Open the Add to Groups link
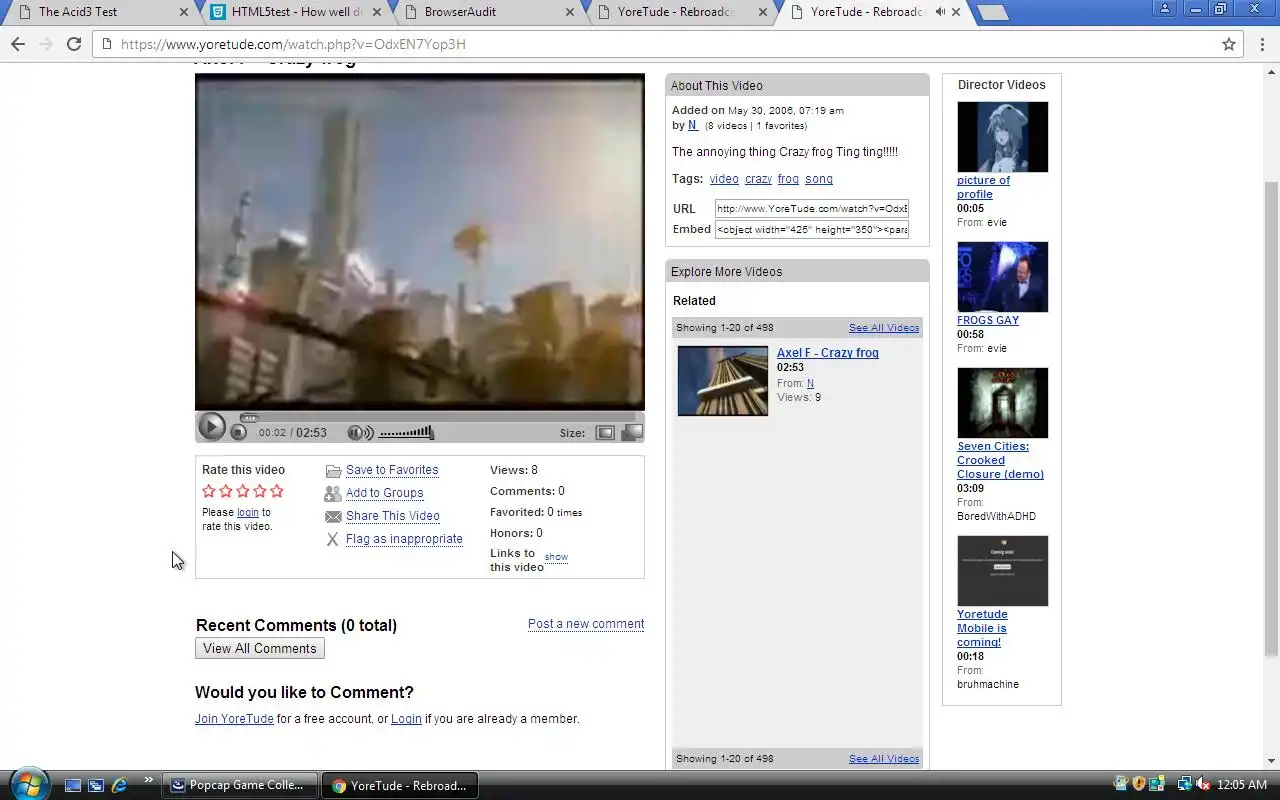Viewport: 1280px width, 800px height. click(385, 493)
